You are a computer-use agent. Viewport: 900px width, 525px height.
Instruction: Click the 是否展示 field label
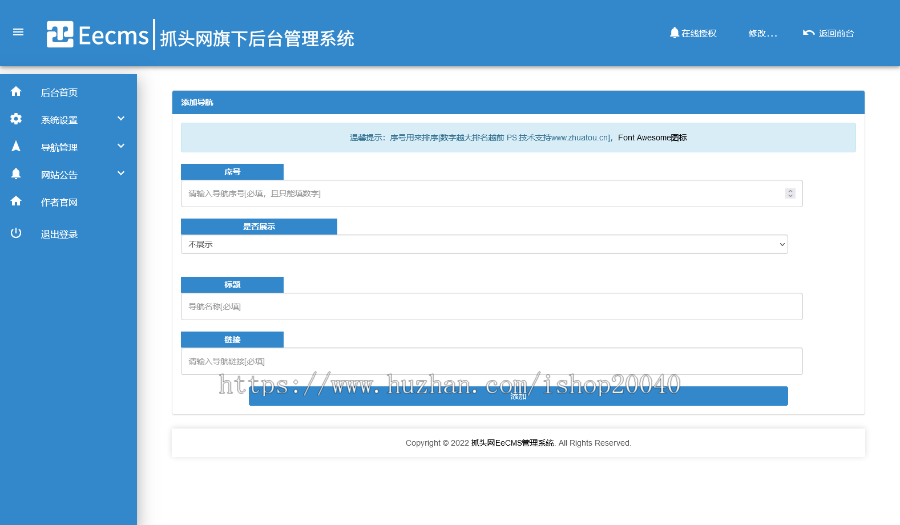coord(259,227)
